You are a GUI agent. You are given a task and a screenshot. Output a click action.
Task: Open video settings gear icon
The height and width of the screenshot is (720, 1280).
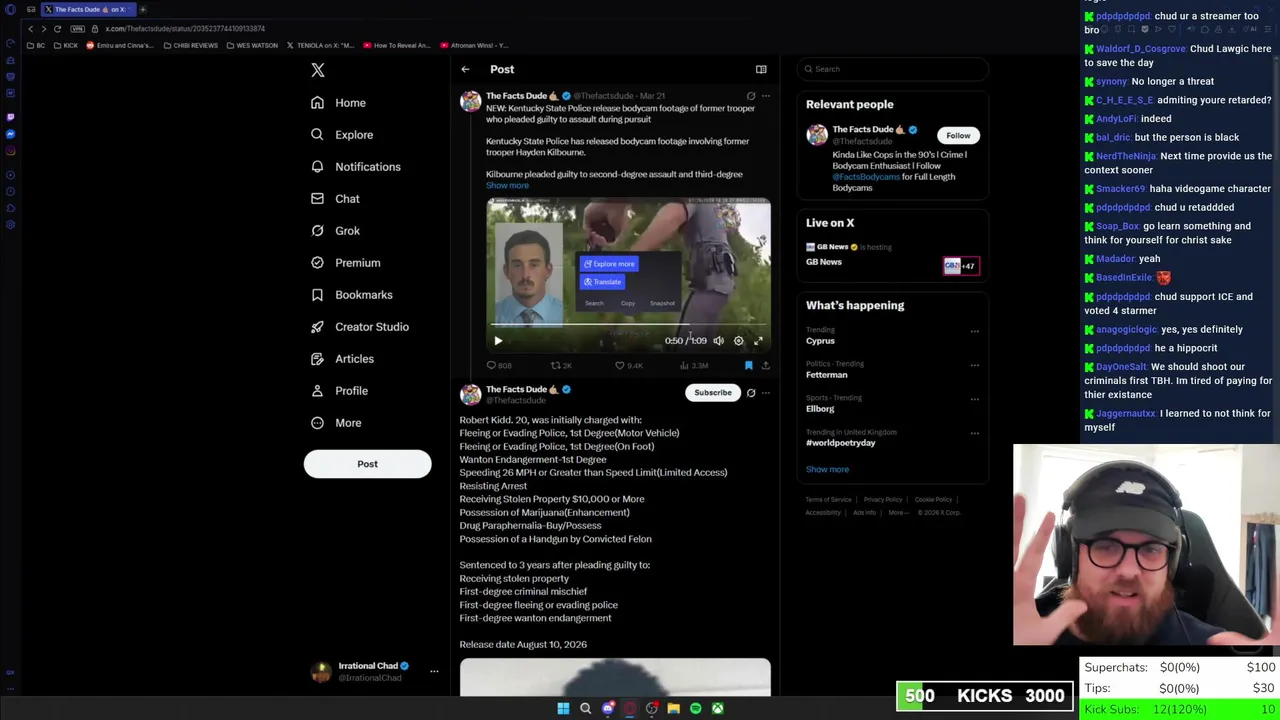tap(739, 341)
